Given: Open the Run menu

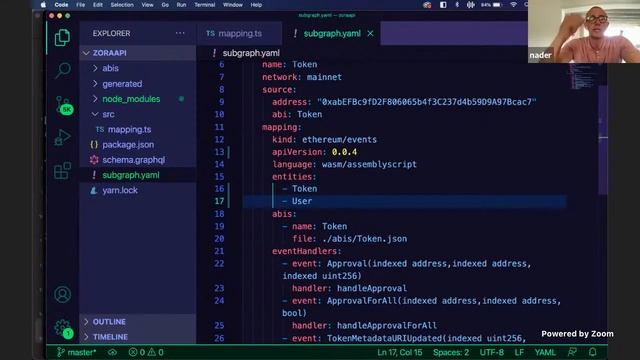Looking at the screenshot, I should click(181, 5).
